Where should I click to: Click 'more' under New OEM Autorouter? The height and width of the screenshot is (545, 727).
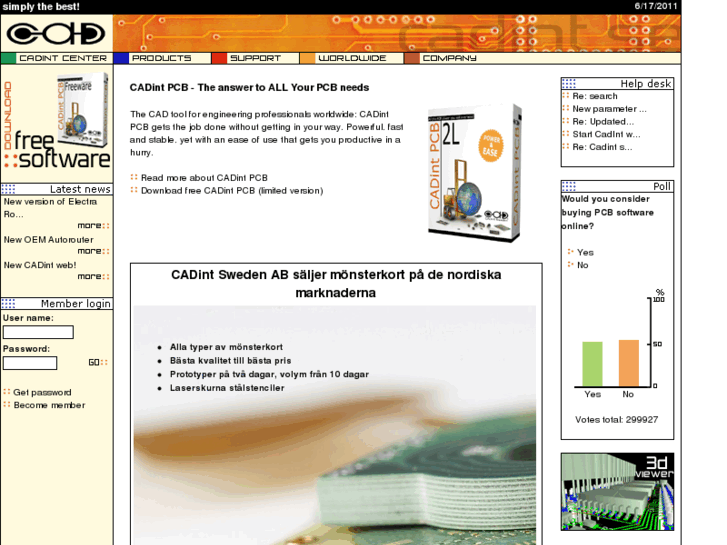(93, 251)
